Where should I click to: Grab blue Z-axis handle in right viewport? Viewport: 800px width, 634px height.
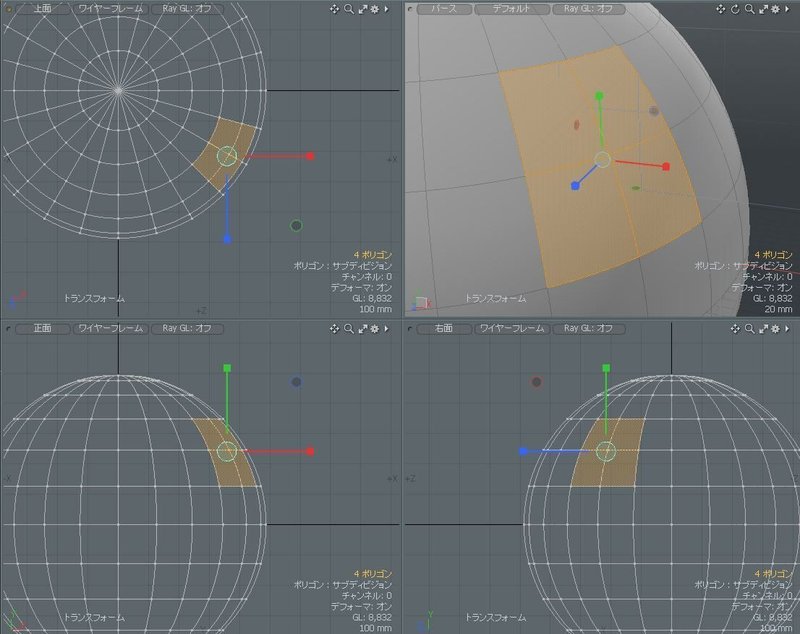click(x=523, y=451)
